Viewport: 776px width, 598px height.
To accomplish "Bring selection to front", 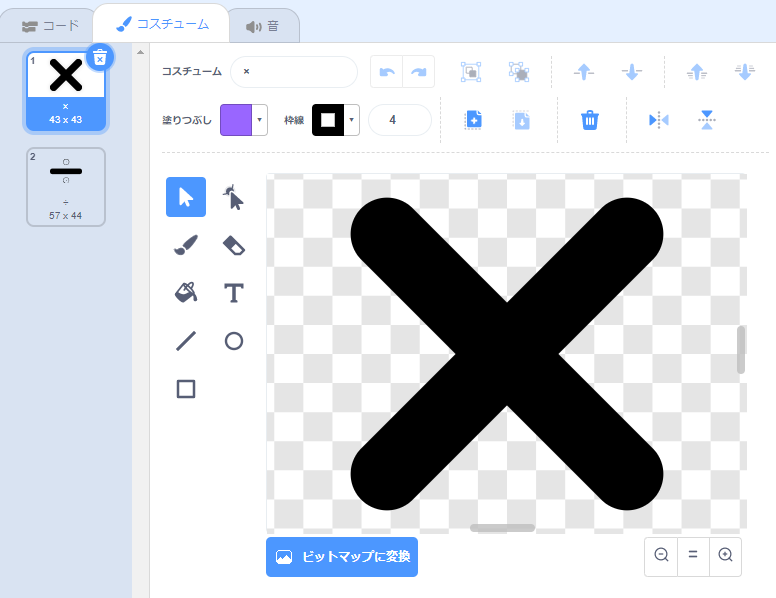I will click(x=697, y=72).
